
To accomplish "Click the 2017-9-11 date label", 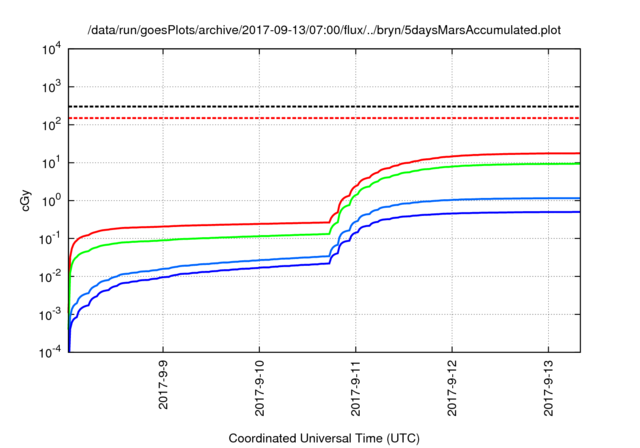I will coord(356,388).
